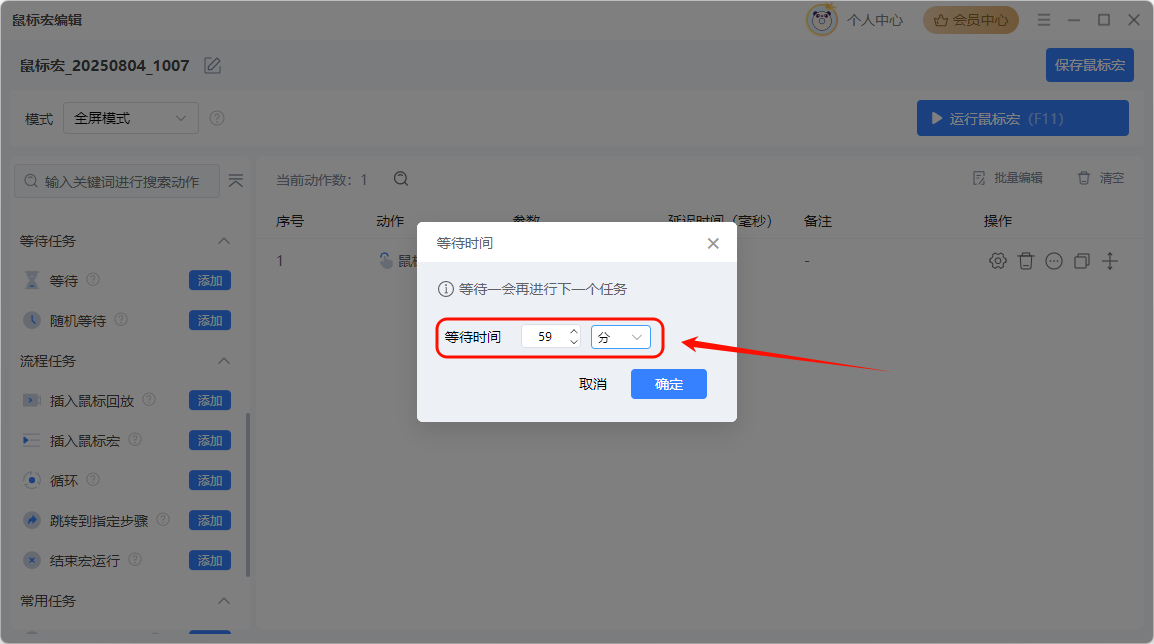The height and width of the screenshot is (644, 1154).
Task: Click the edit macro name pencil icon
Action: pyautogui.click(x=213, y=66)
